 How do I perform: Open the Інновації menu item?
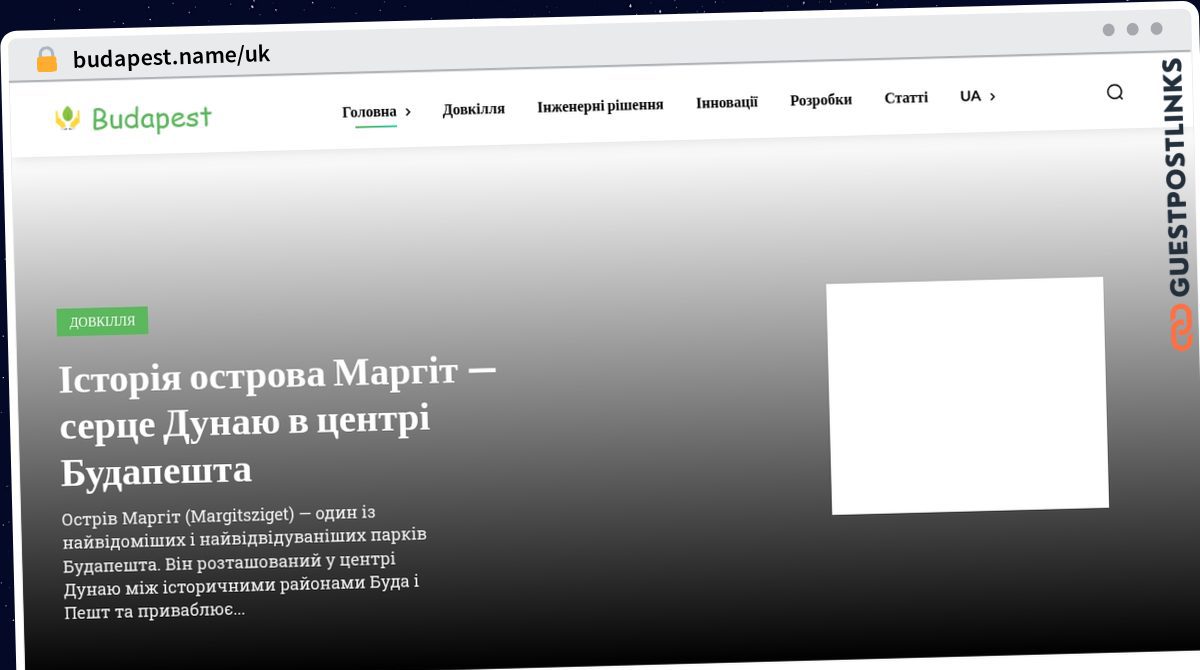[727, 102]
